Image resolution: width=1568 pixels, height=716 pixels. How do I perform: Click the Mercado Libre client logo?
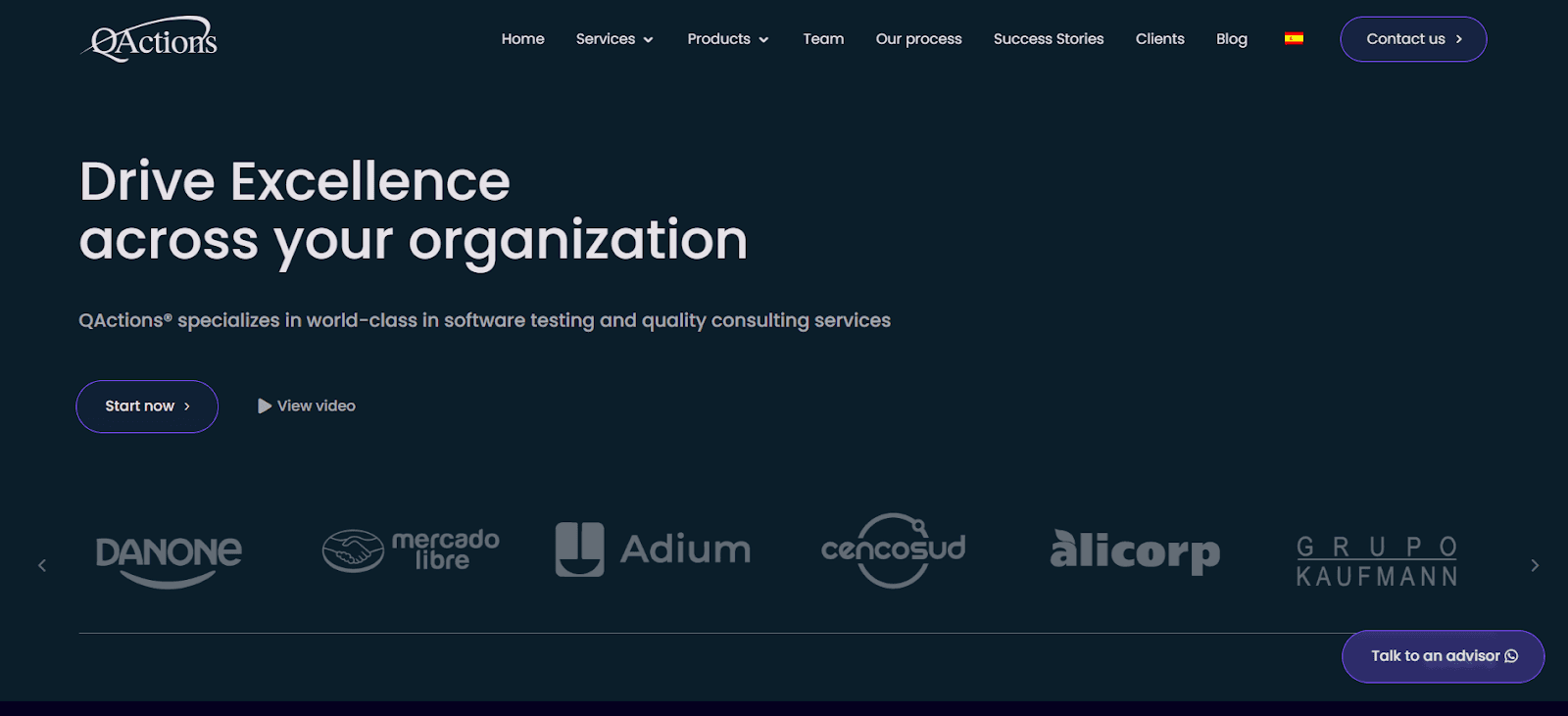(411, 550)
